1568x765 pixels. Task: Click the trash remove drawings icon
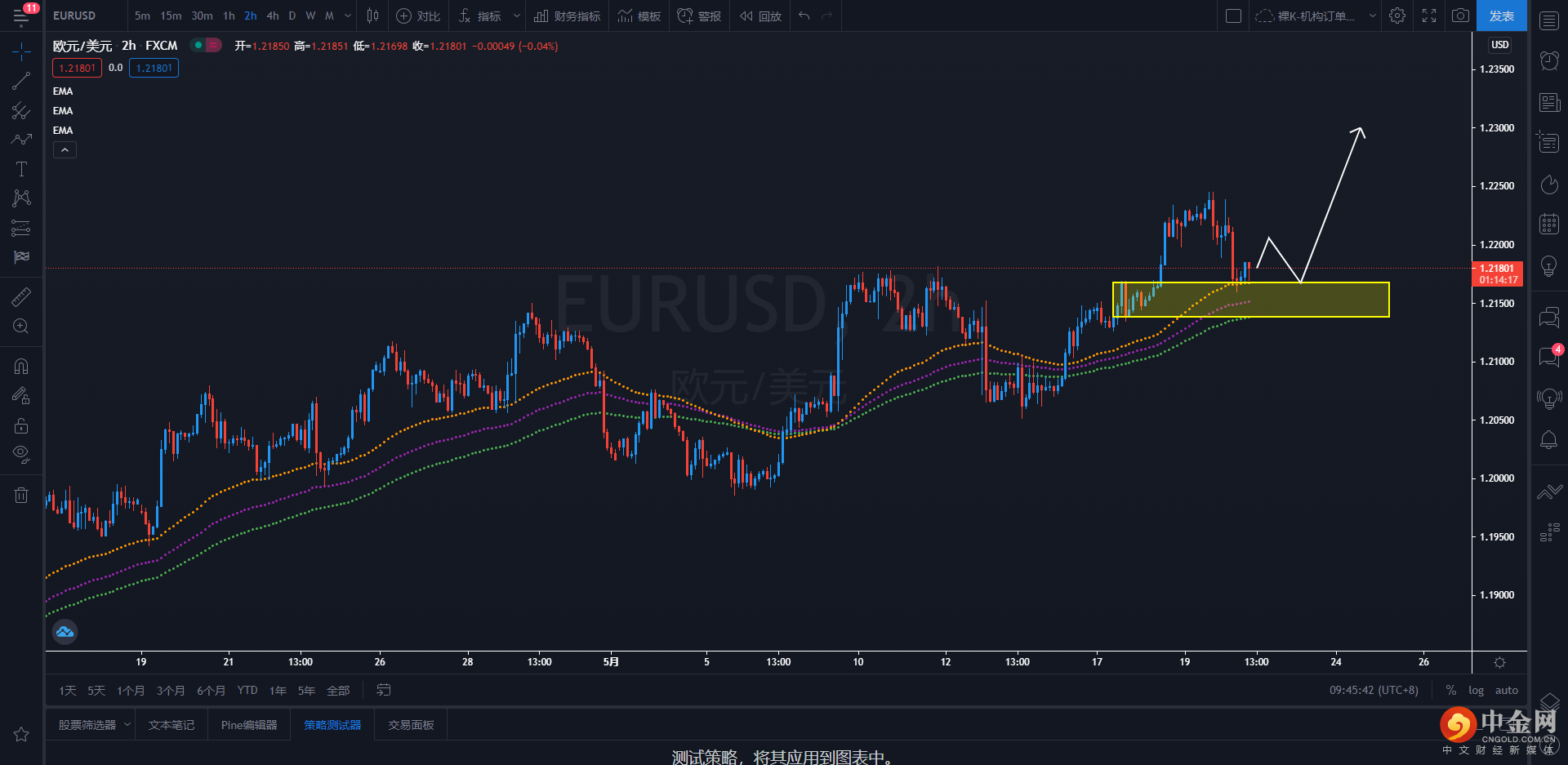[21, 495]
